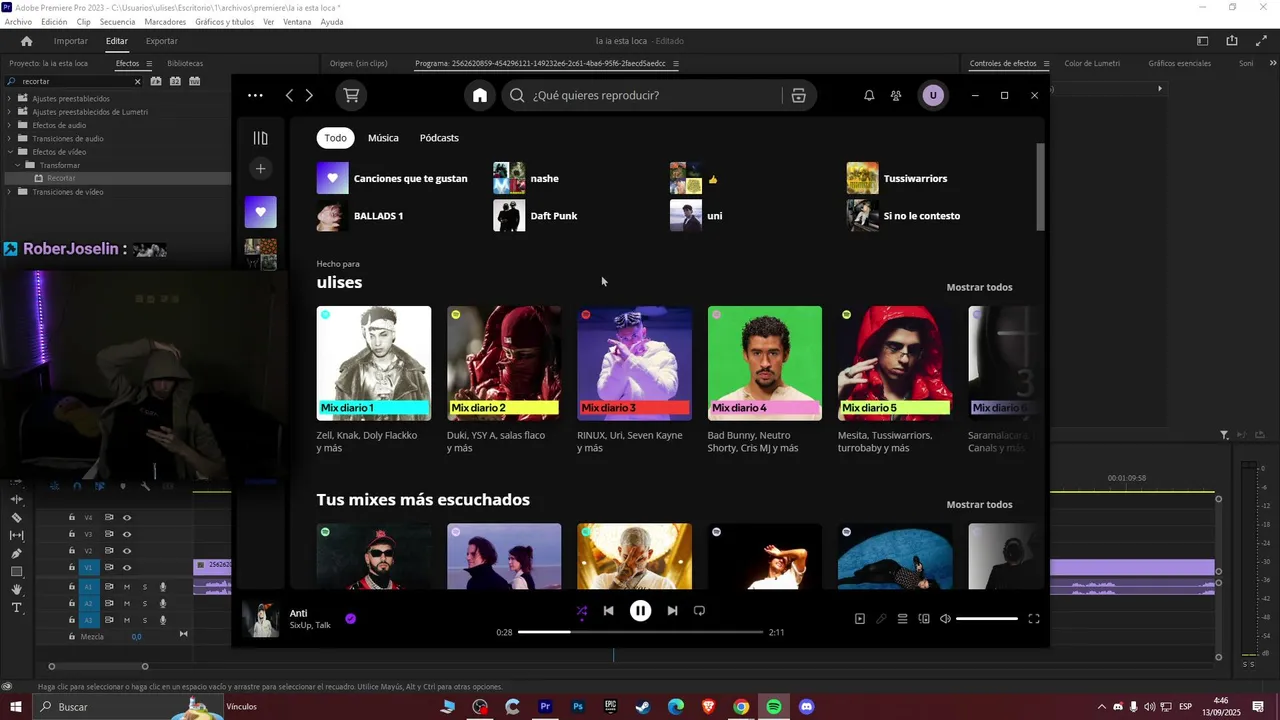
Task: Toggle shuffle in Spotify player
Action: 582,610
